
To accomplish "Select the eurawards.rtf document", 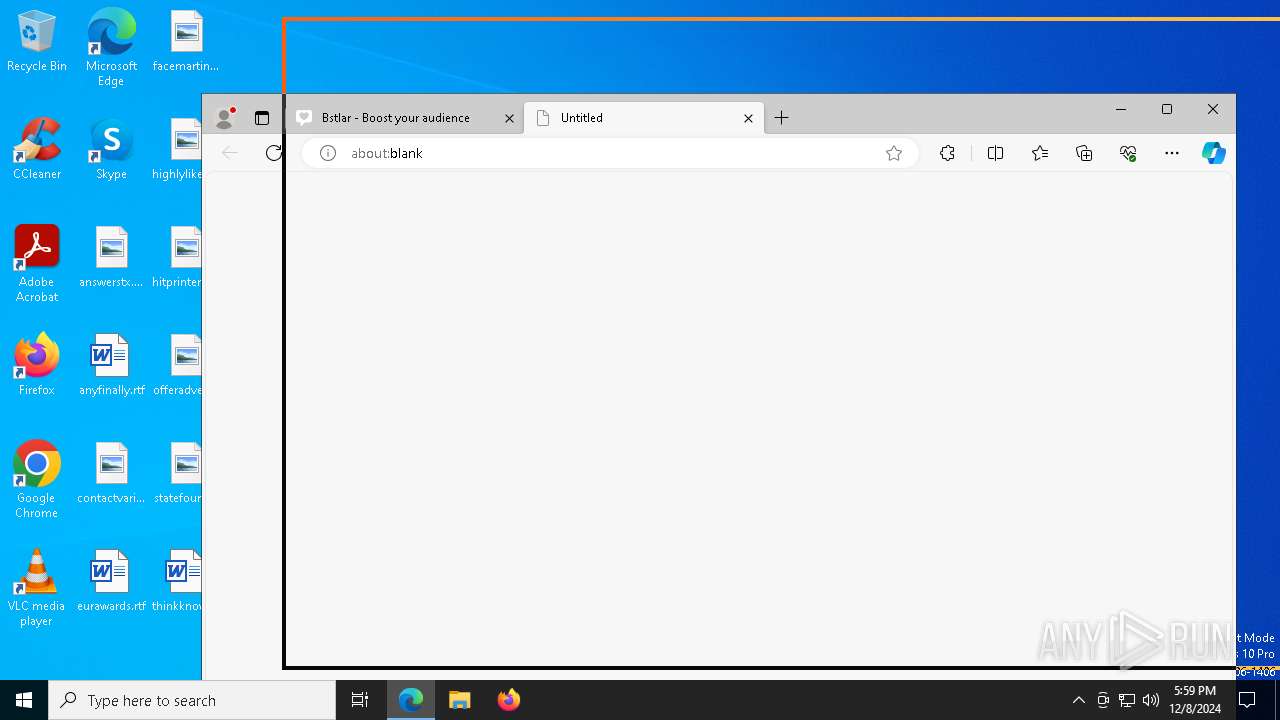I will [111, 582].
